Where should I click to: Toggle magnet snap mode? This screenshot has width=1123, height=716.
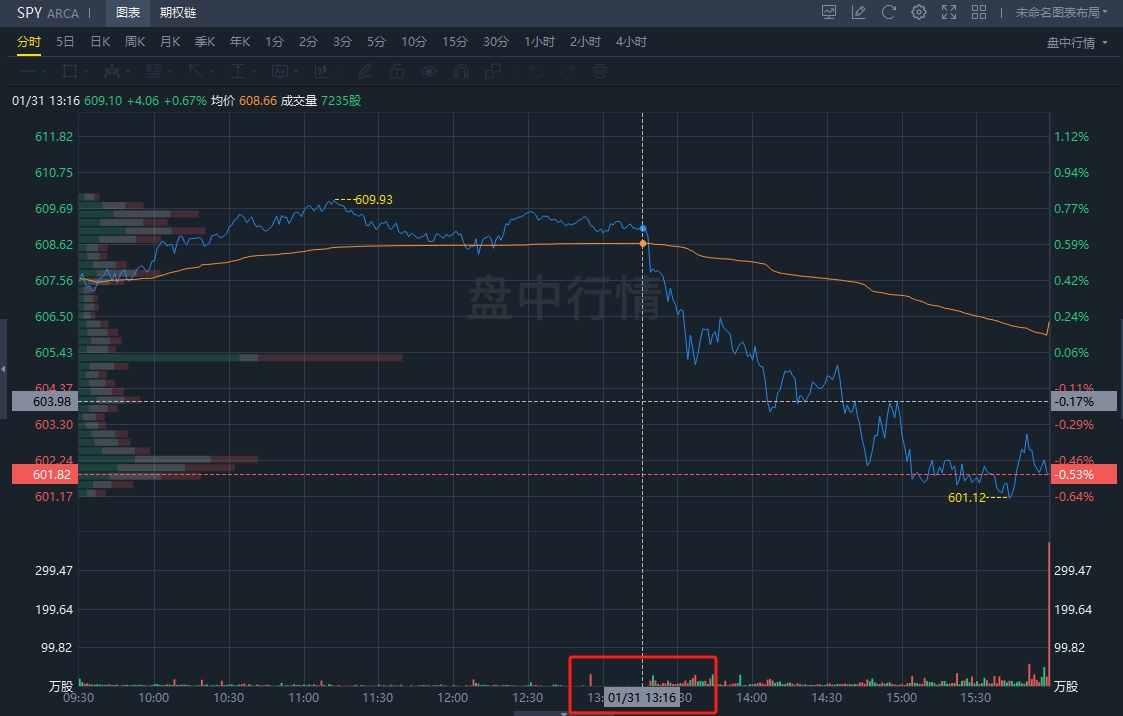461,71
